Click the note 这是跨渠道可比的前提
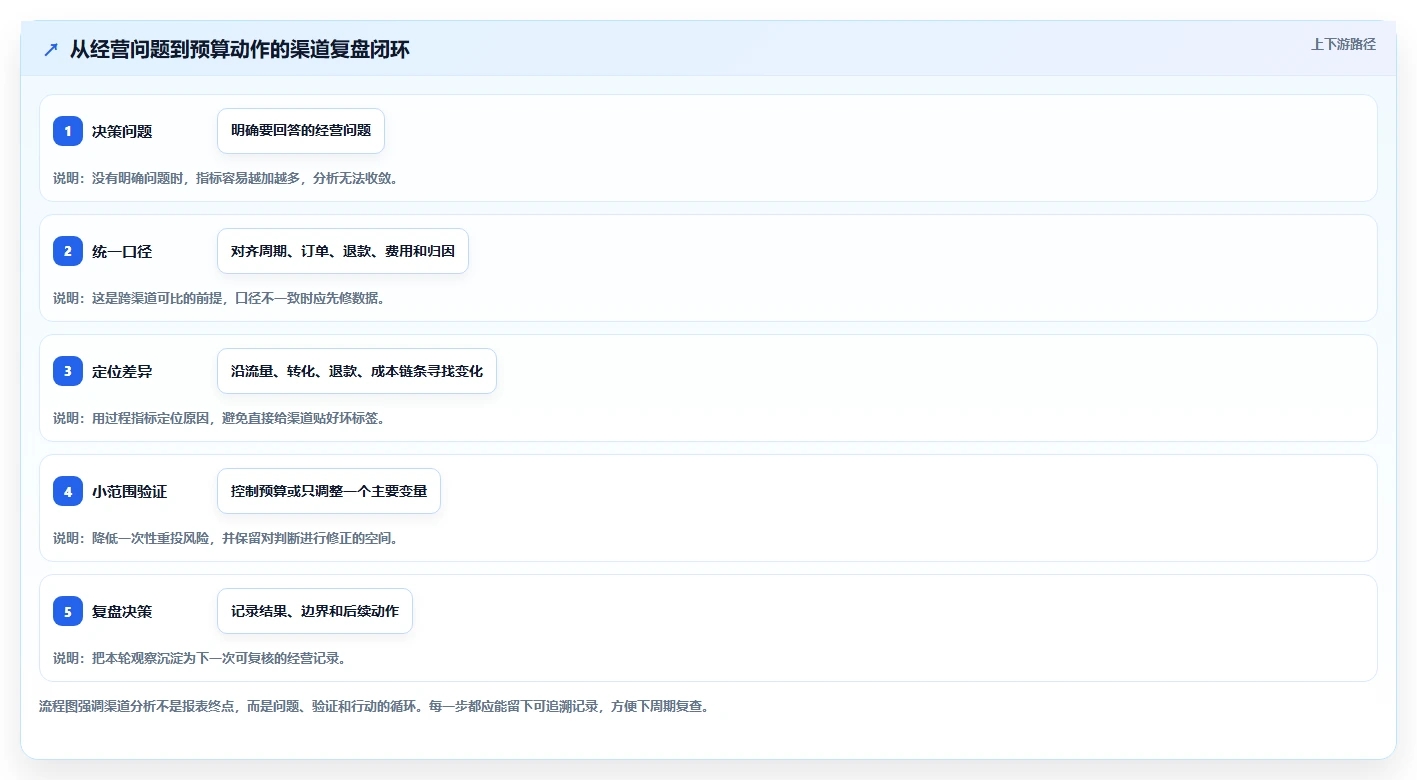 (x=218, y=298)
